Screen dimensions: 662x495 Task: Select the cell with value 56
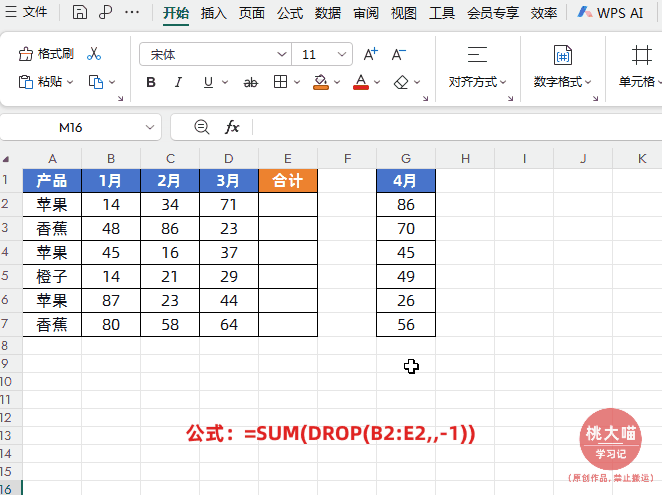406,324
